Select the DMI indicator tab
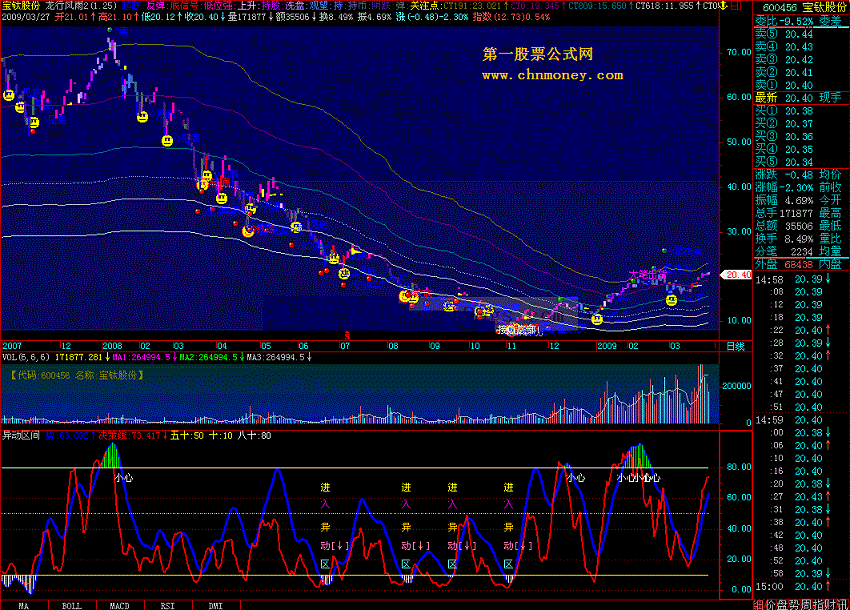850x610 pixels. (216, 606)
